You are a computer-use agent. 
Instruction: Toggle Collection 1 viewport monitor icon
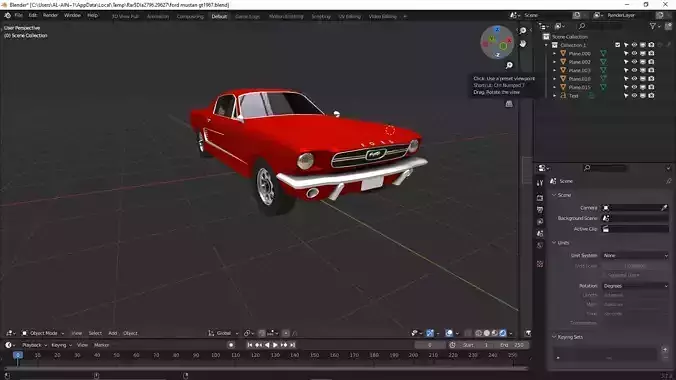point(643,45)
